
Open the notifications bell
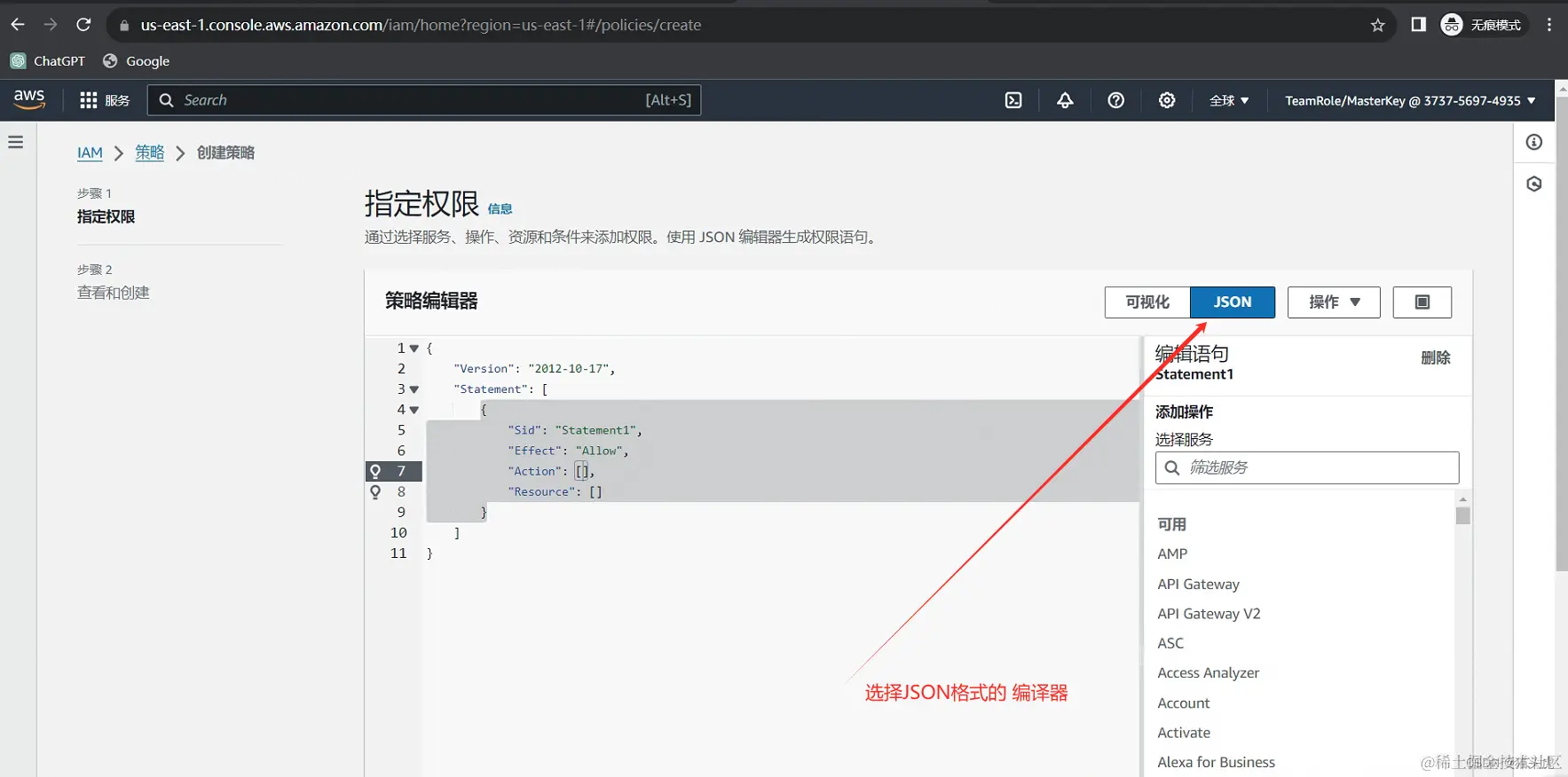[x=1065, y=100]
